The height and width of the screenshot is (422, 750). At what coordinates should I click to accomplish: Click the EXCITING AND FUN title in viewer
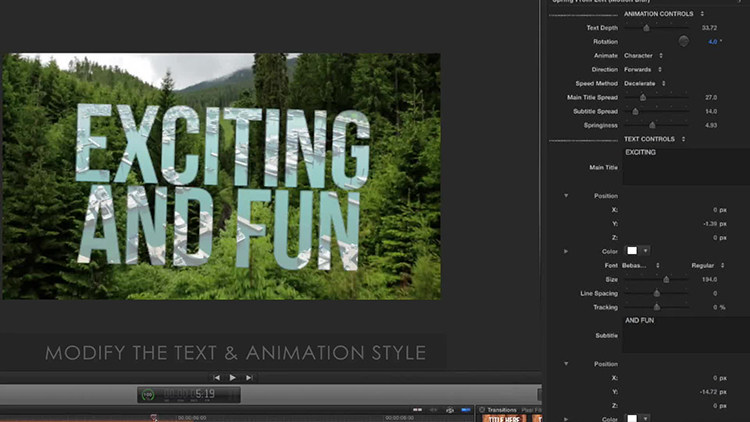click(x=223, y=186)
